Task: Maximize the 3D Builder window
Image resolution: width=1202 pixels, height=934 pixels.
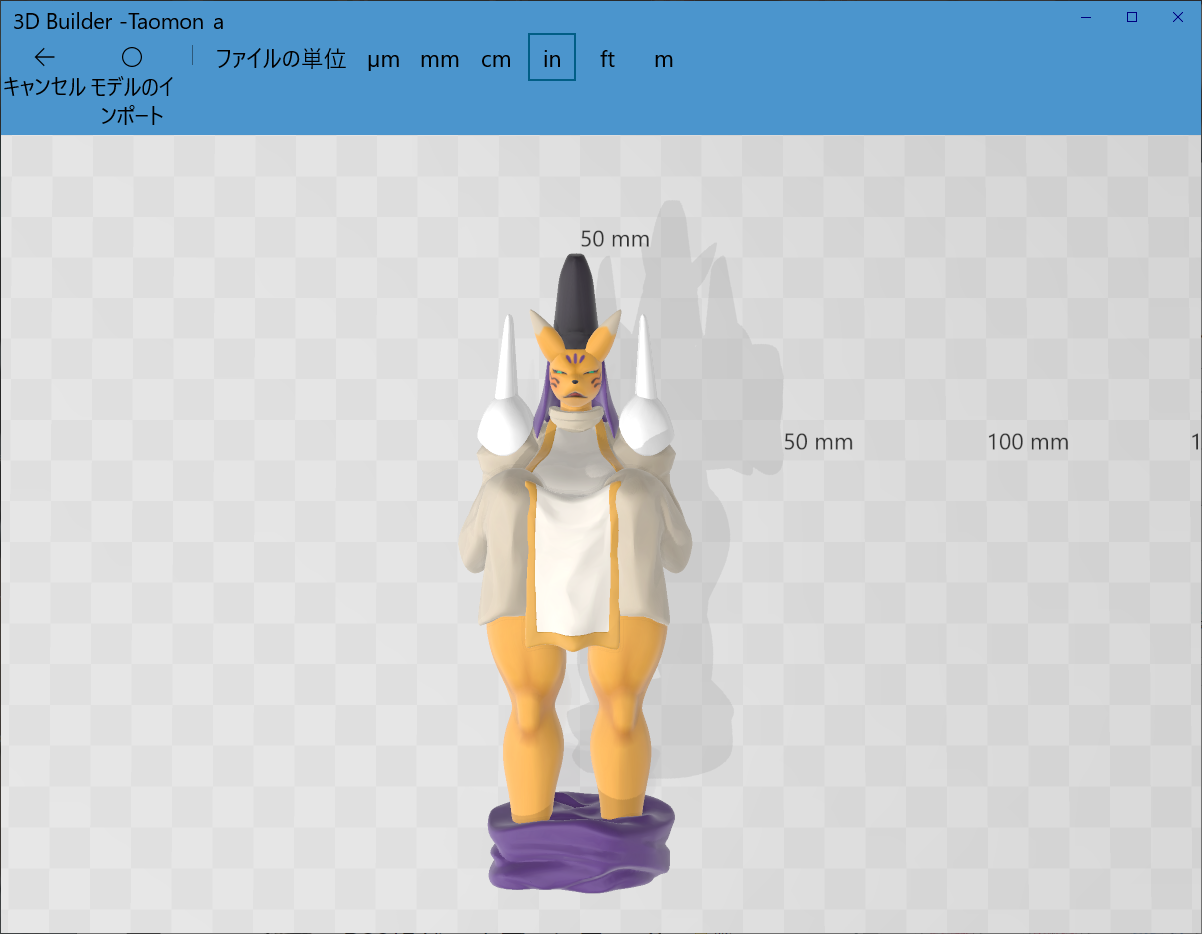Action: click(1132, 17)
